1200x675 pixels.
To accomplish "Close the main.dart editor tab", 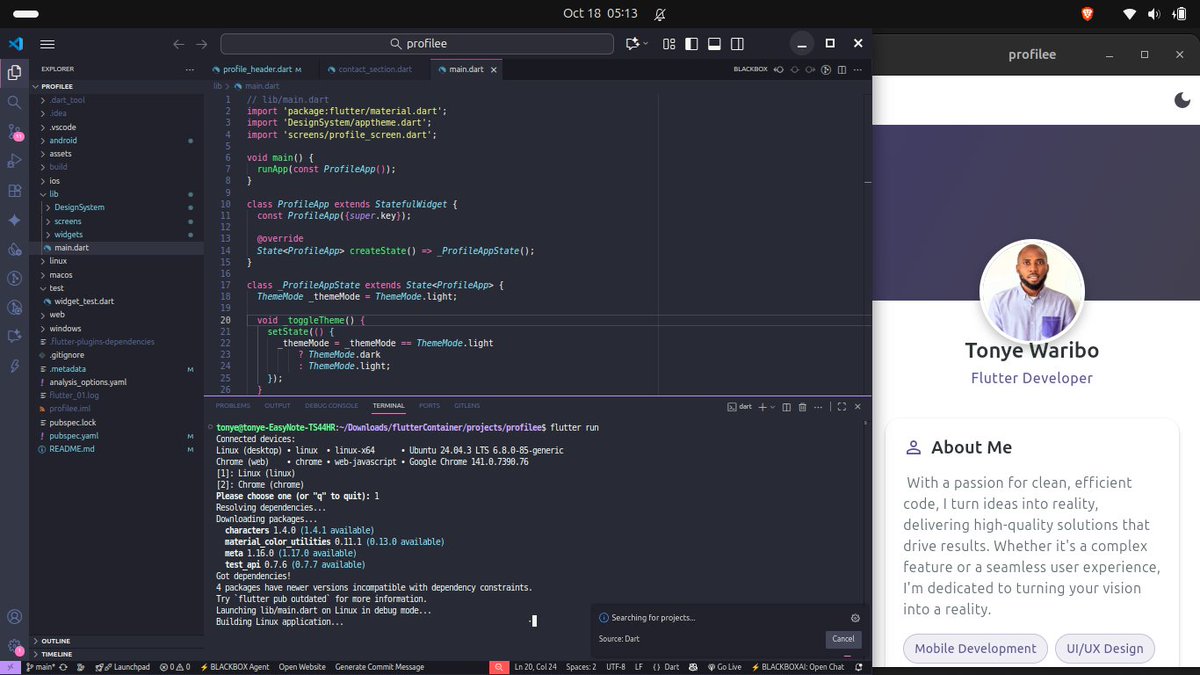I will click(x=496, y=69).
